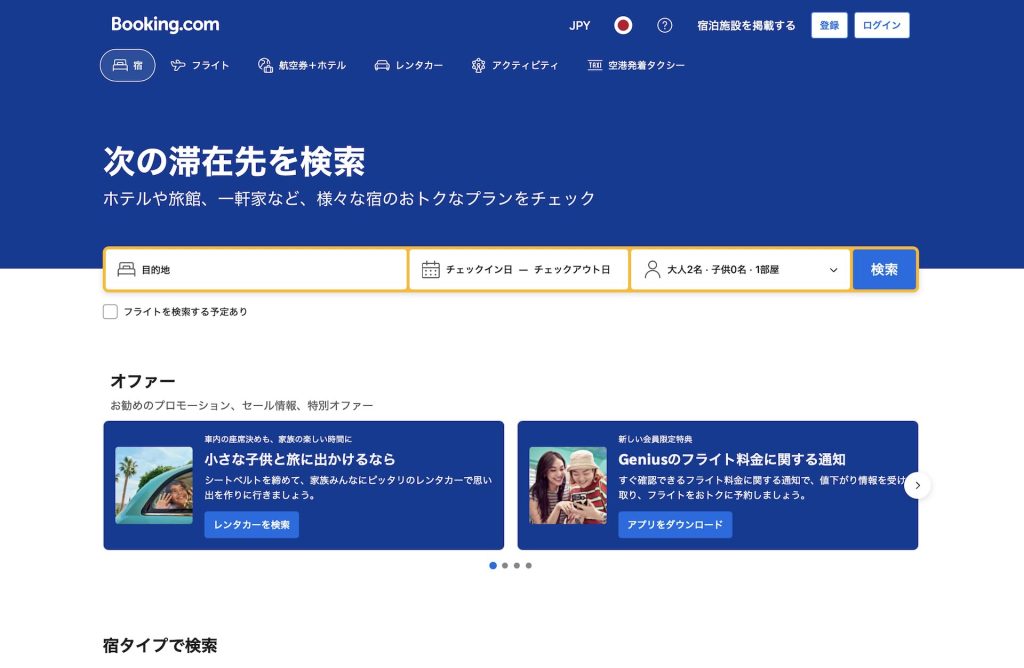This screenshot has width=1024, height=668.
Task: Click the アプリをダウンロード button
Action: point(675,525)
